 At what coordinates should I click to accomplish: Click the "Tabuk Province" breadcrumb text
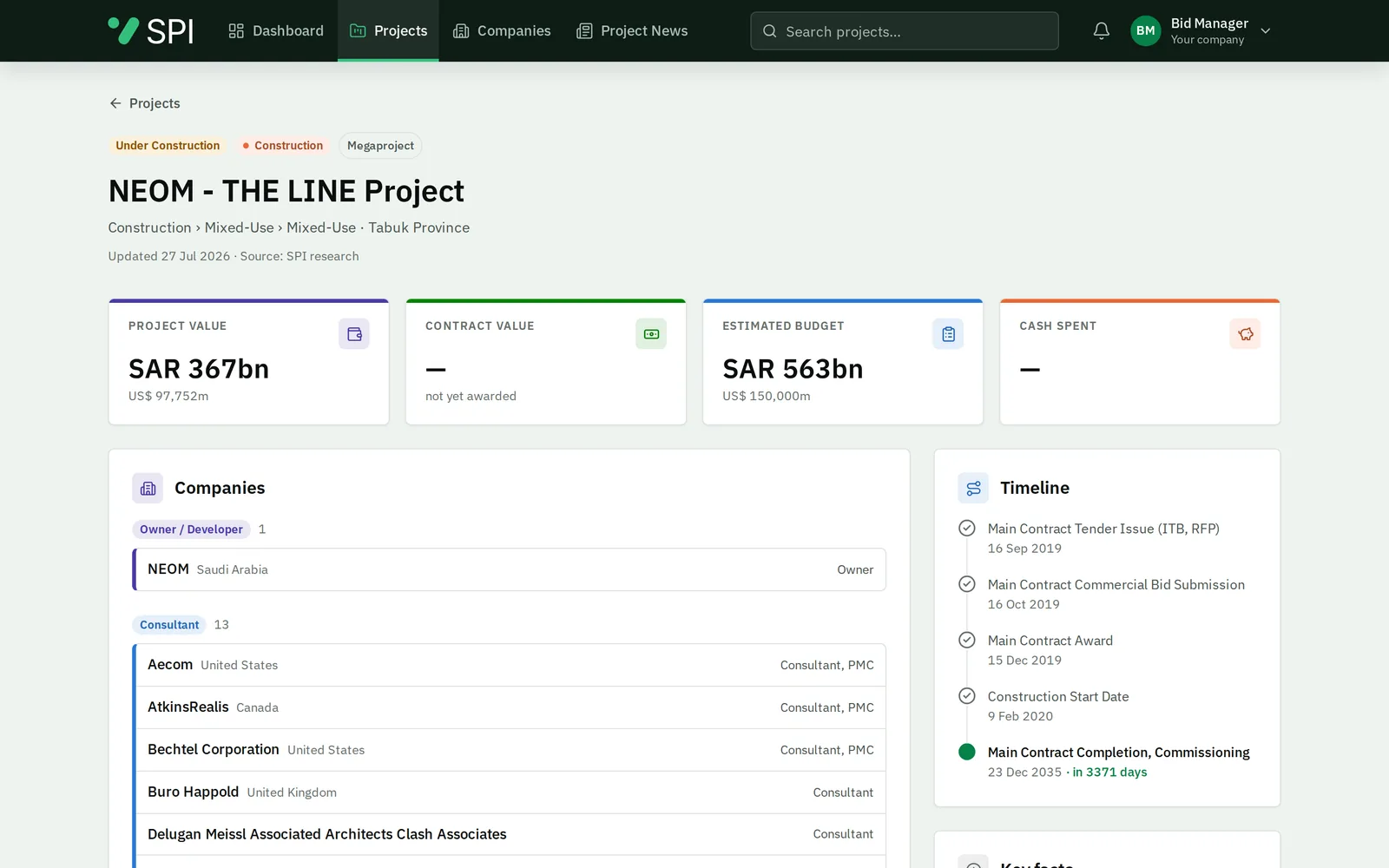point(418,227)
